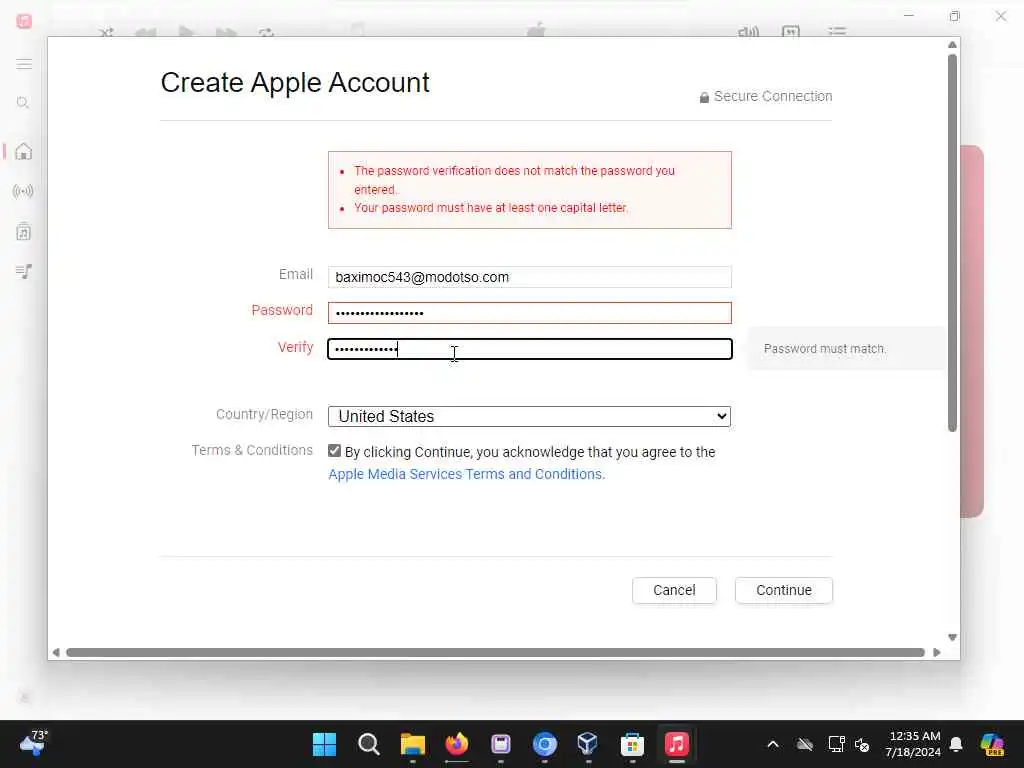Click the OneDrive tray icon
The width and height of the screenshot is (1024, 768).
tap(805, 744)
